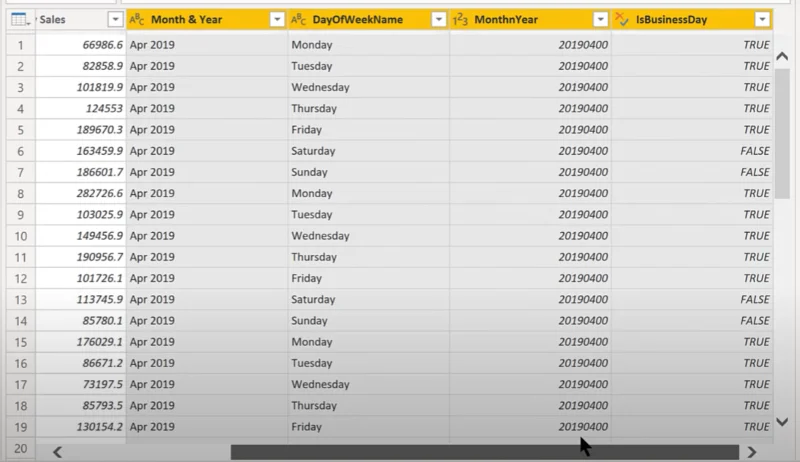Click the Sales value 282726.6
Viewport: 800px width, 462px height.
[x=99, y=193]
